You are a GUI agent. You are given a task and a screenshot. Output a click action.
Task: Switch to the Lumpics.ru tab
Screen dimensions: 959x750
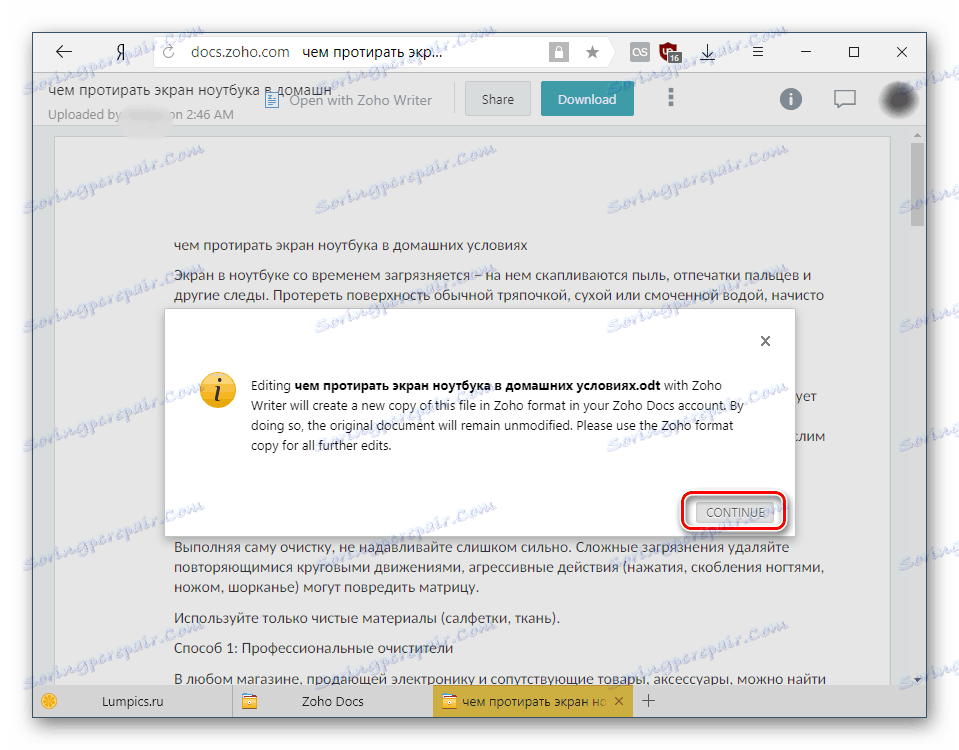point(132,701)
